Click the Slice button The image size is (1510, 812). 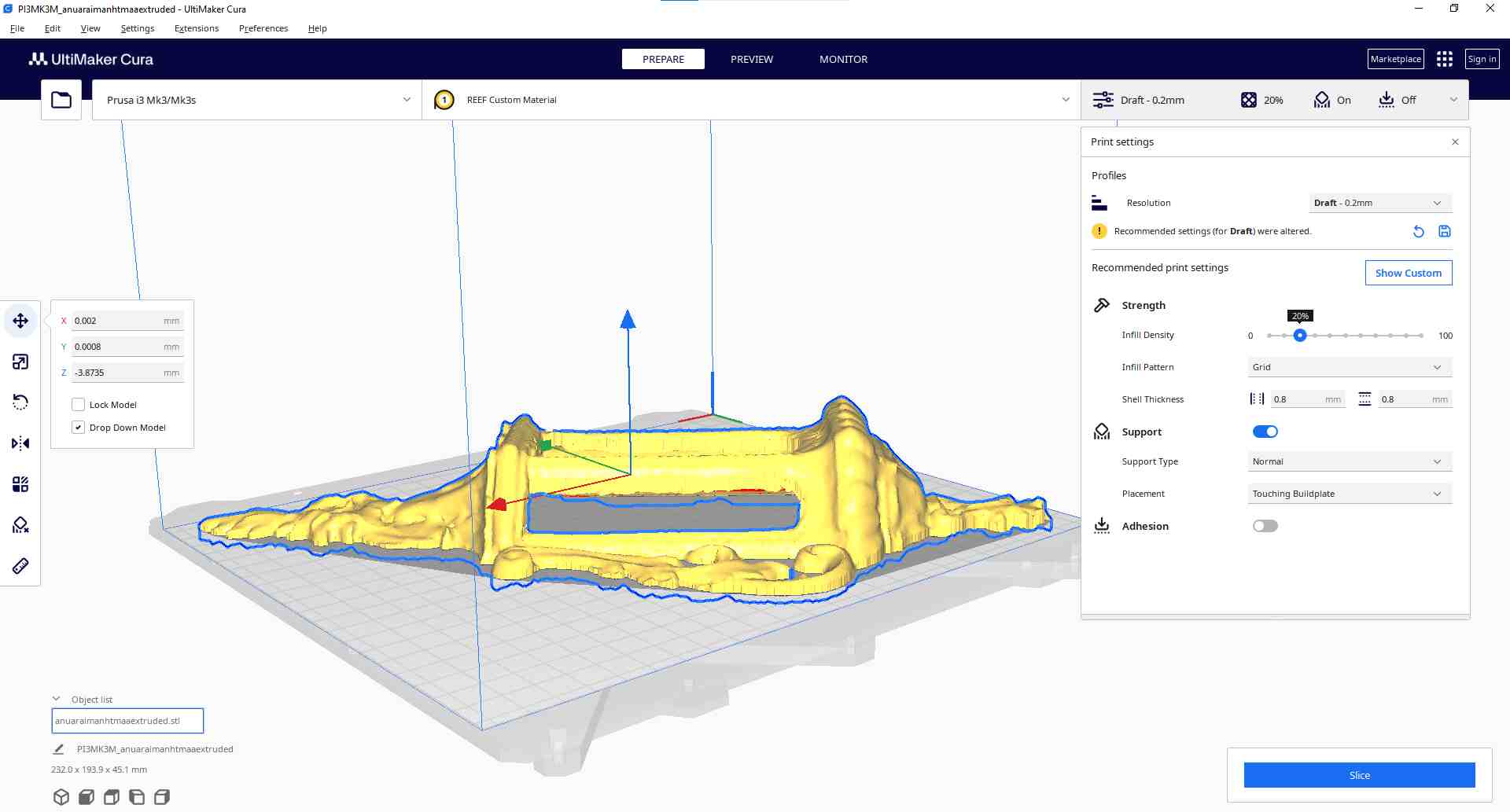[x=1359, y=775]
